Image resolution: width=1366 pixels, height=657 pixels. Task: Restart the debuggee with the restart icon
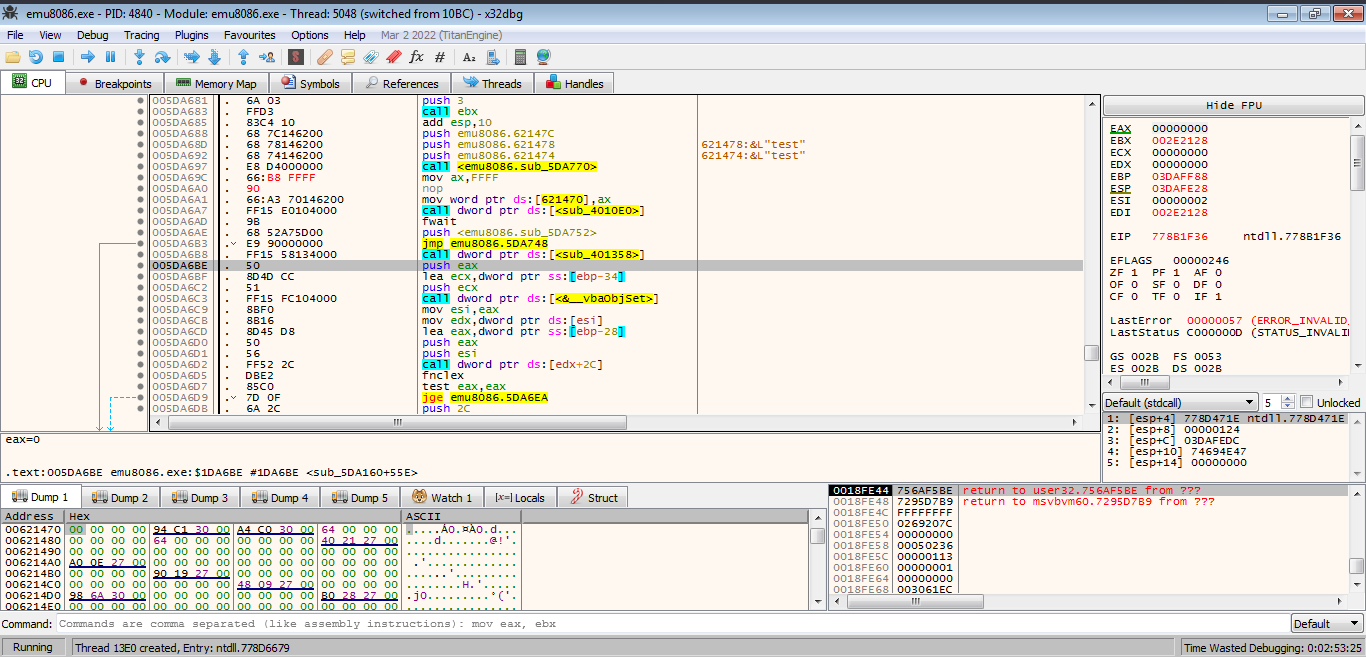[36, 57]
